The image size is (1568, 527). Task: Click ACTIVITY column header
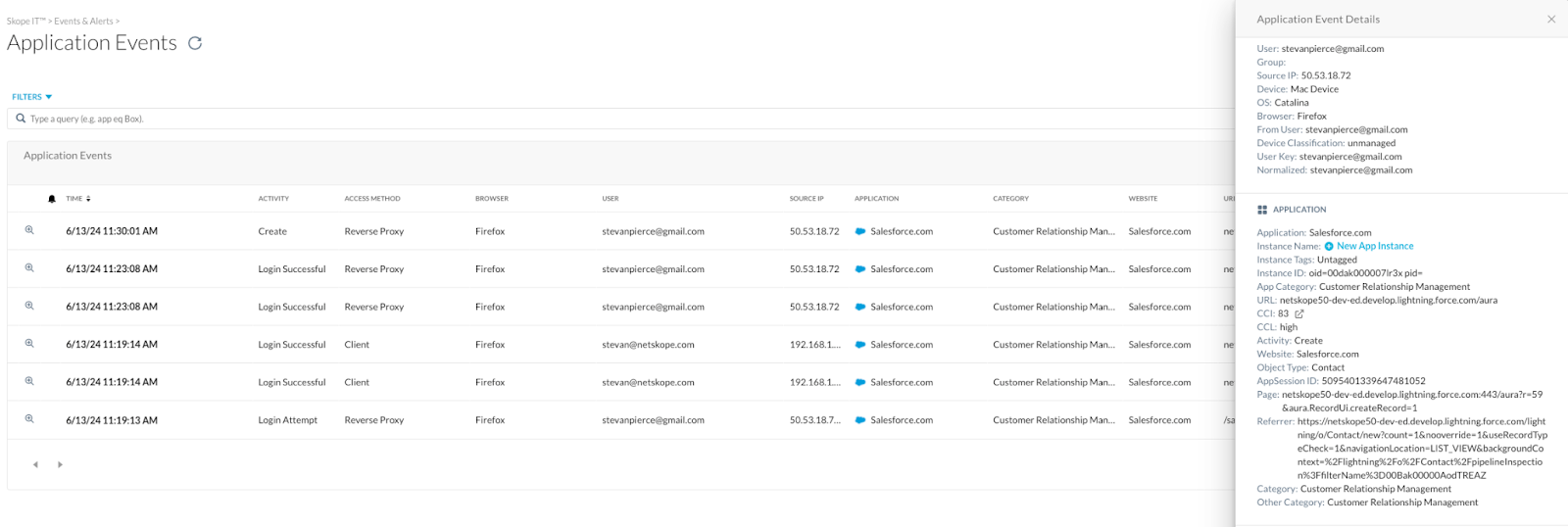click(273, 199)
